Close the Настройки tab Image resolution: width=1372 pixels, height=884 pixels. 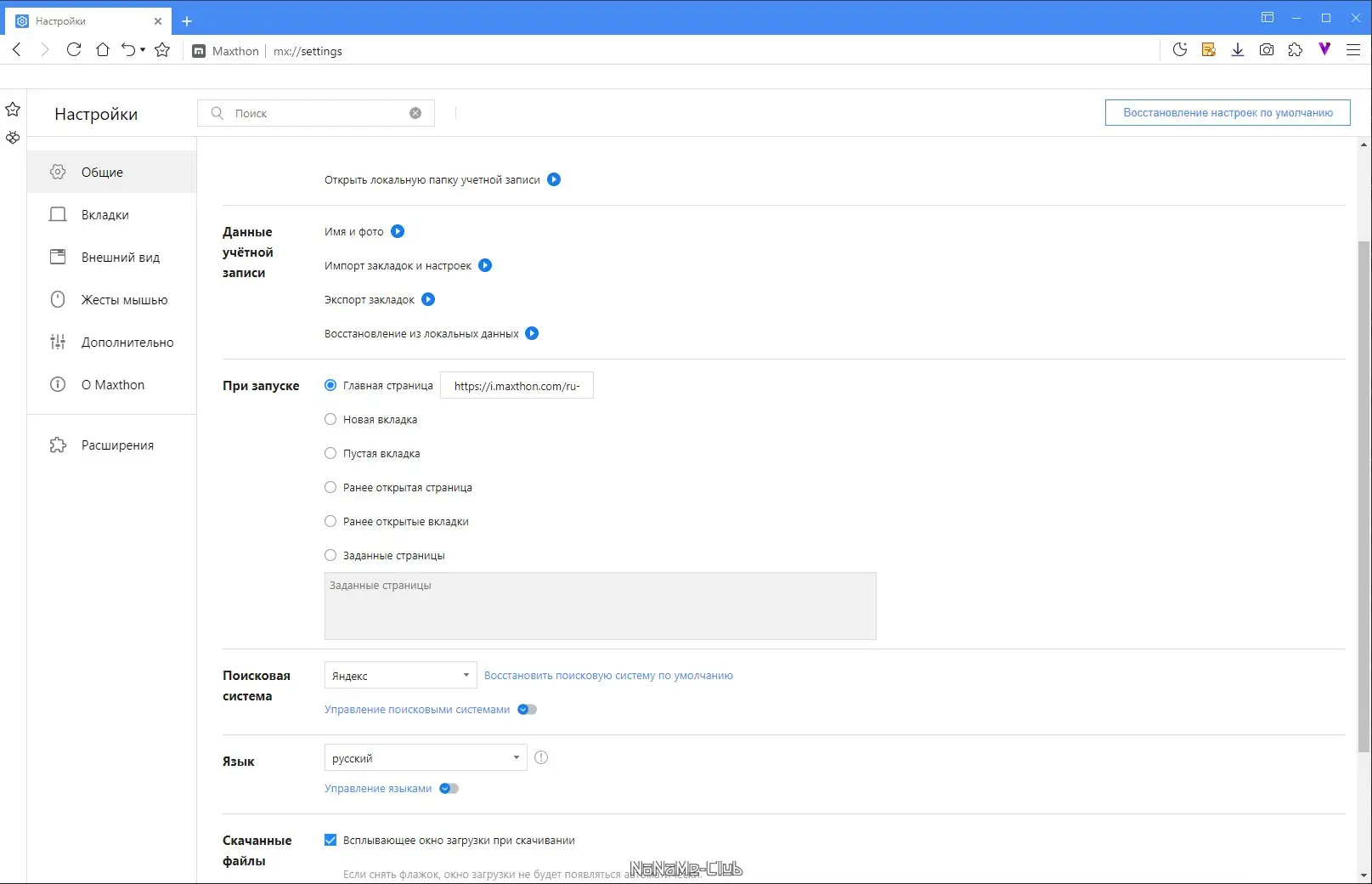[158, 20]
